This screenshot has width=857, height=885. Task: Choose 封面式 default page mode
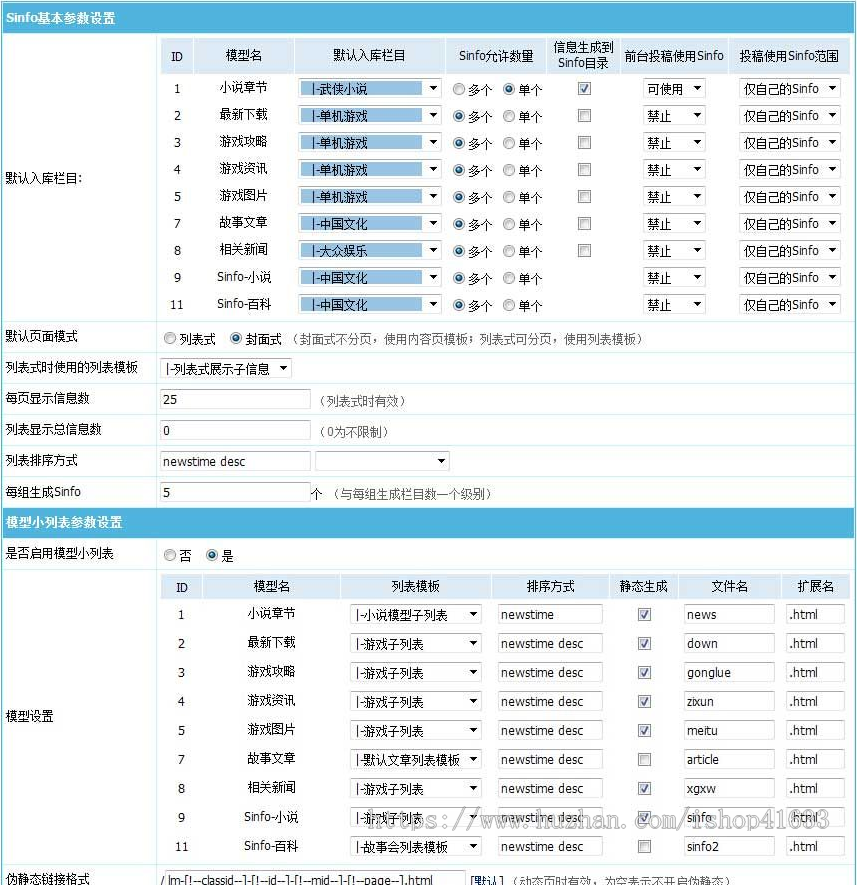[x=236, y=338]
